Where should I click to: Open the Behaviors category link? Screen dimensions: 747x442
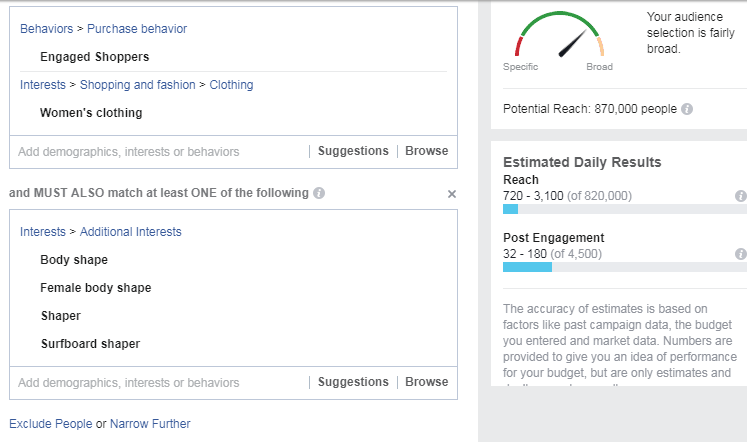(46, 29)
